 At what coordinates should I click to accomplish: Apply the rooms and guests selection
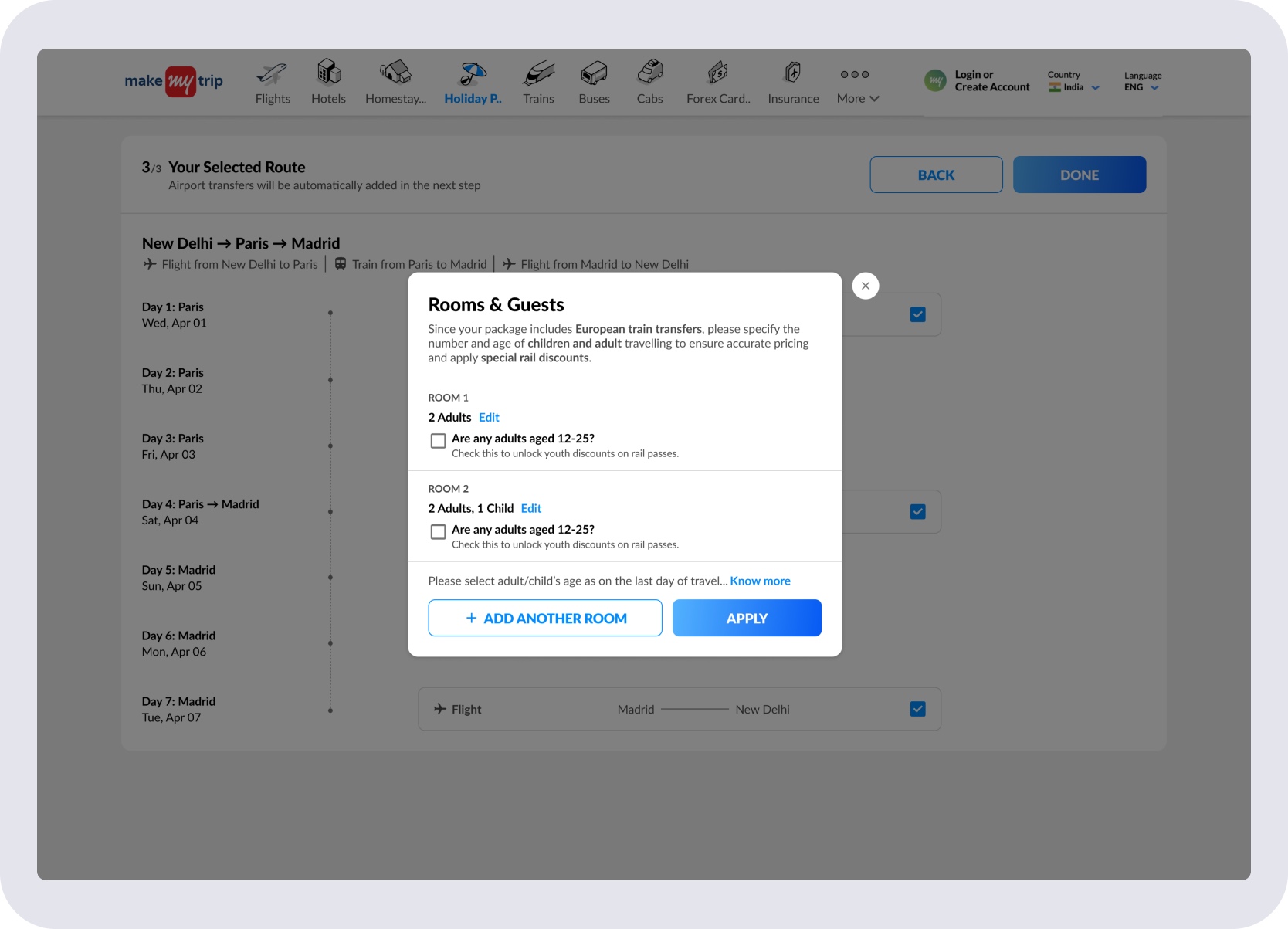tap(747, 618)
